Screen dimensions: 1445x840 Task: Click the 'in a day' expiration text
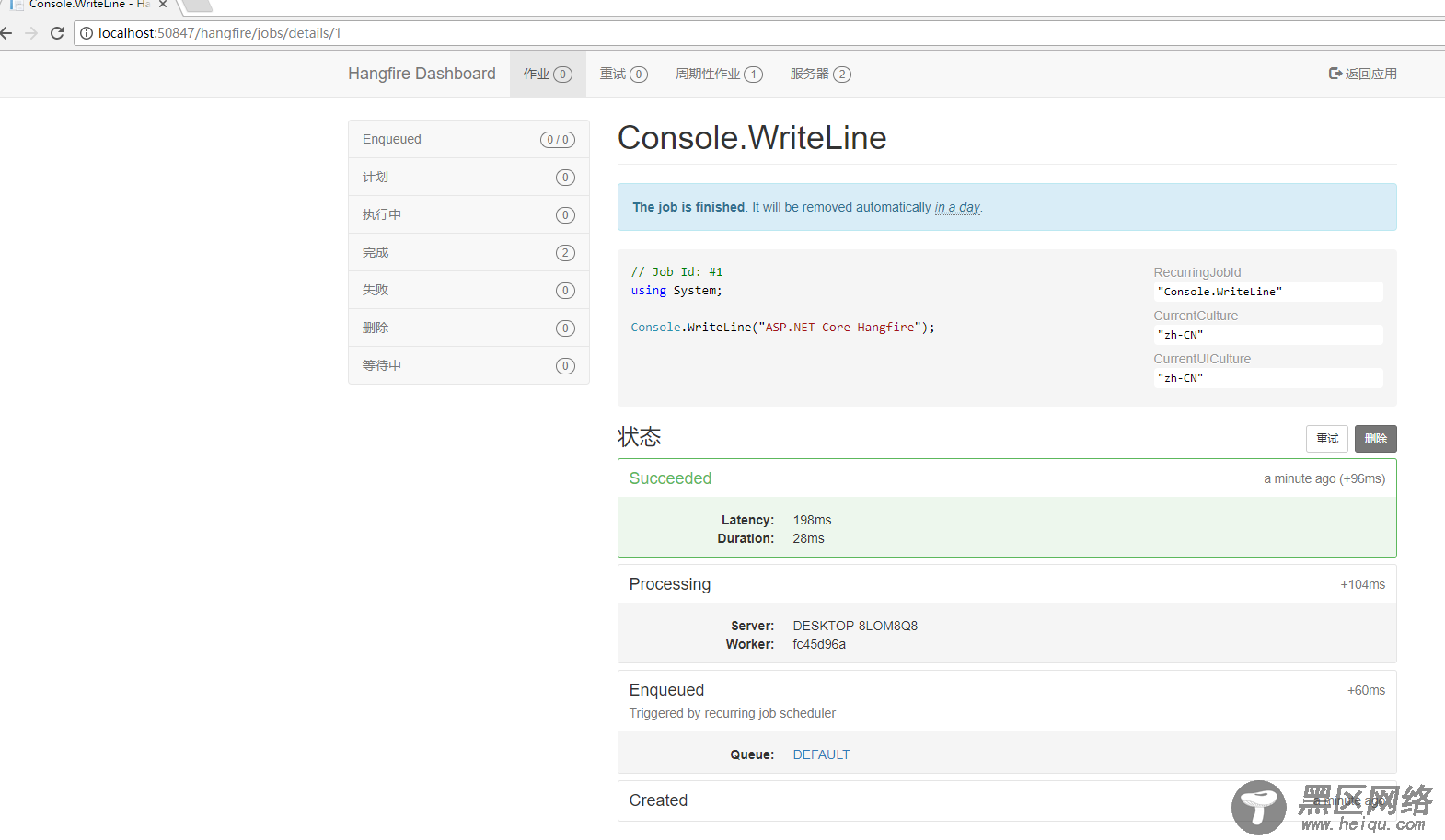coord(957,208)
